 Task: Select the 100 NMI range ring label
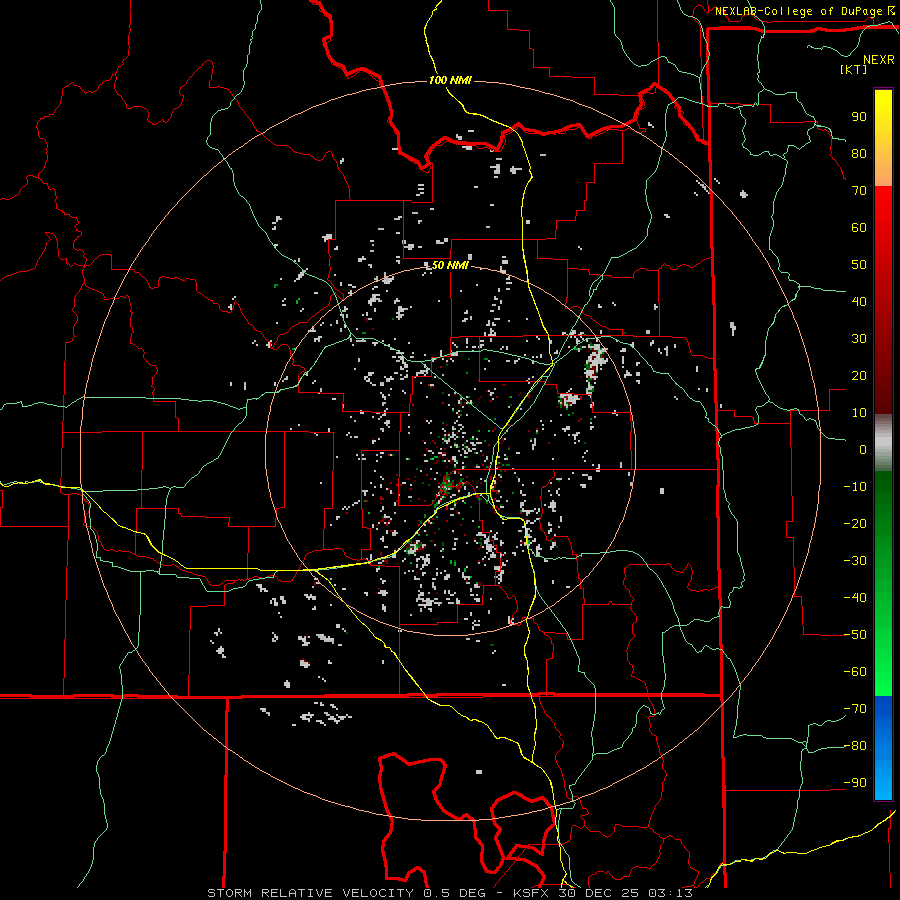click(450, 80)
